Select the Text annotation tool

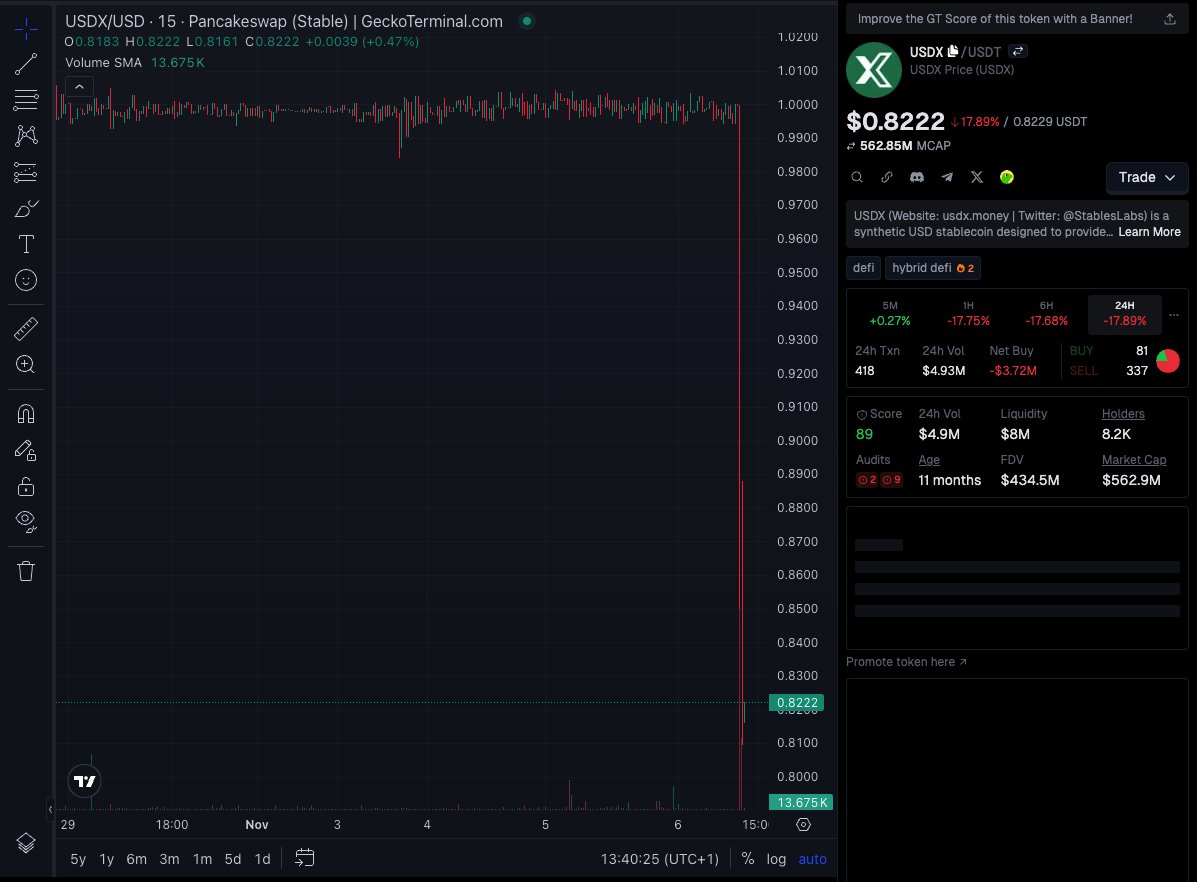click(x=26, y=244)
